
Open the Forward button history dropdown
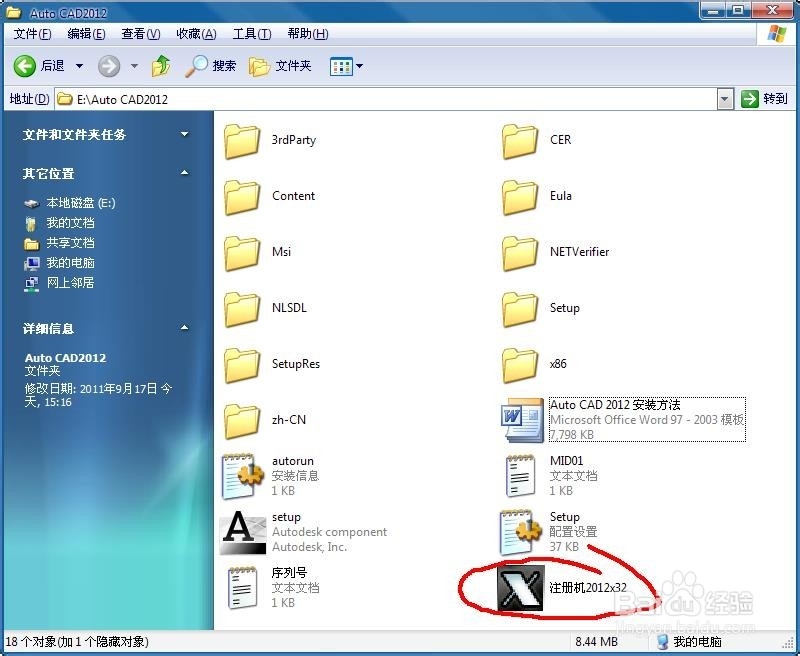[134, 66]
